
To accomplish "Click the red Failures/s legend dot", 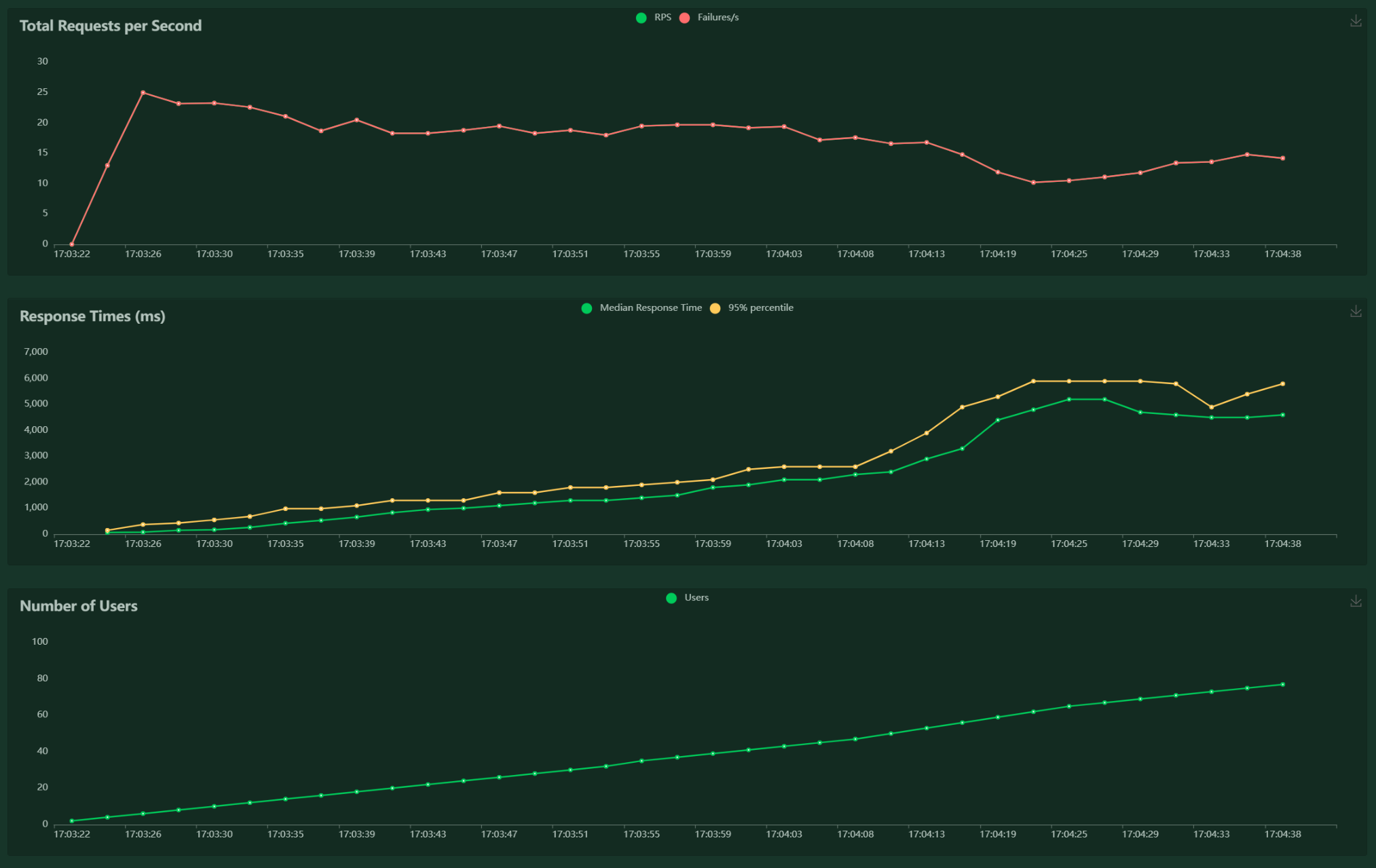I will tap(684, 18).
